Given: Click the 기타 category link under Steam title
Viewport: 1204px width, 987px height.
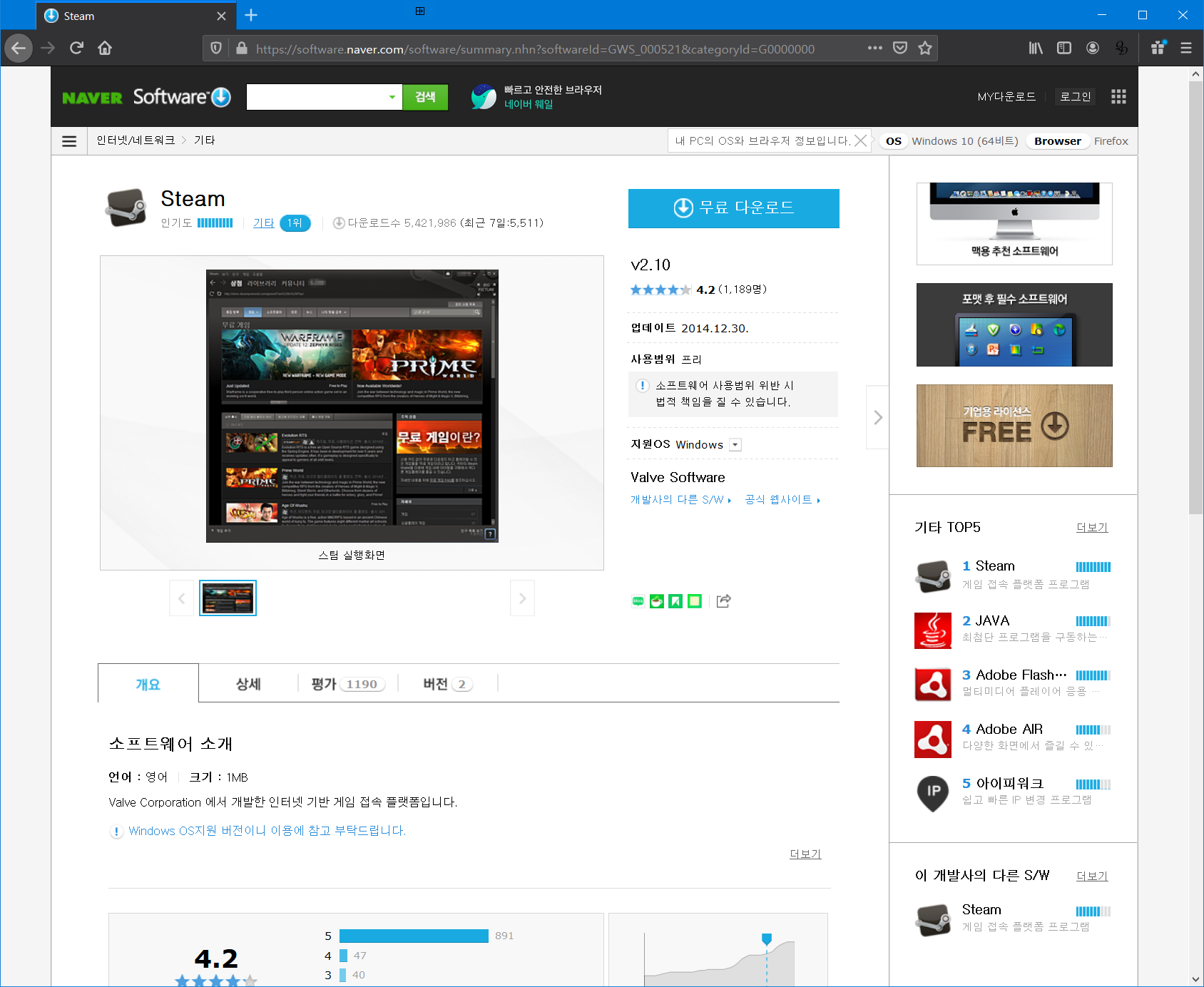Looking at the screenshot, I should (x=264, y=223).
